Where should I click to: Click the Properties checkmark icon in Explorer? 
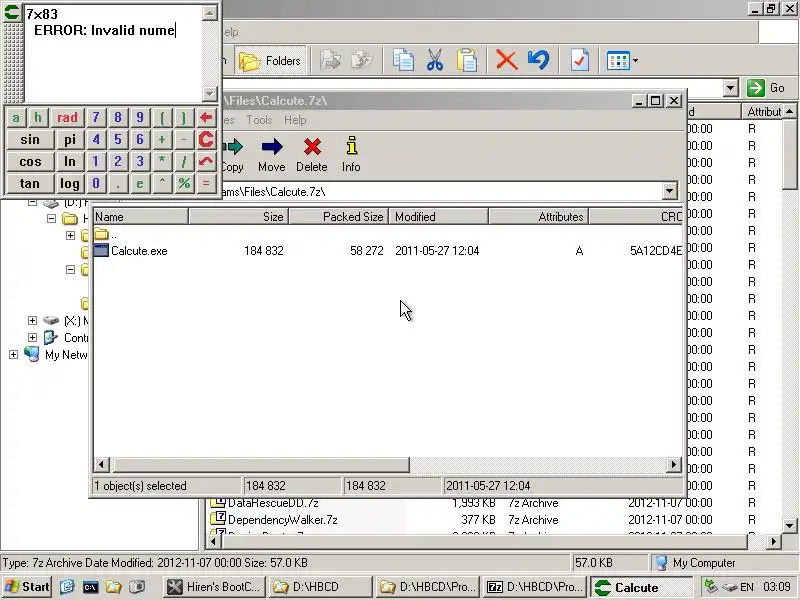tap(580, 60)
